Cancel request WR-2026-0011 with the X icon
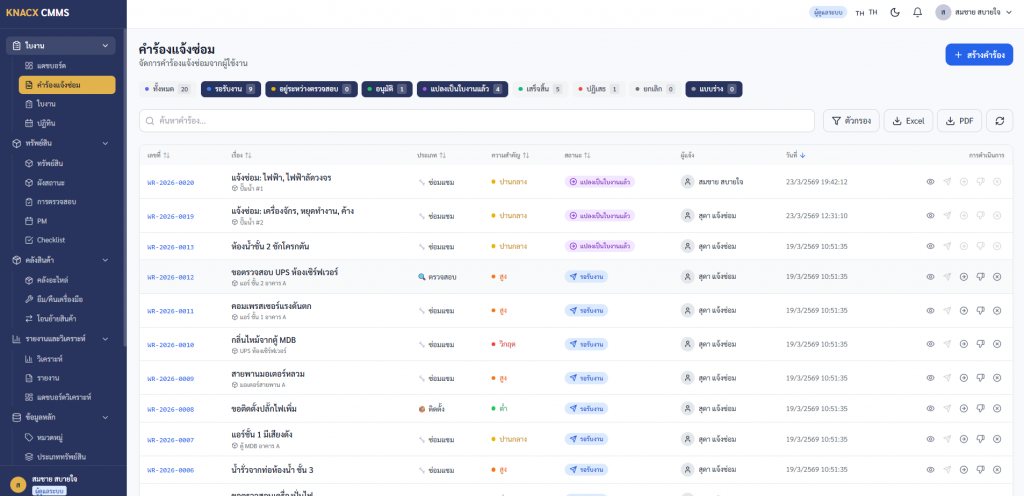Screen dimensions: 1024x496 [x=997, y=310]
